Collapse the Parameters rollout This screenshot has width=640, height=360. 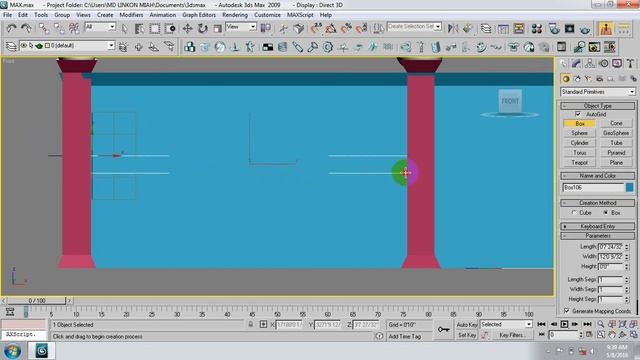[x=598, y=236]
